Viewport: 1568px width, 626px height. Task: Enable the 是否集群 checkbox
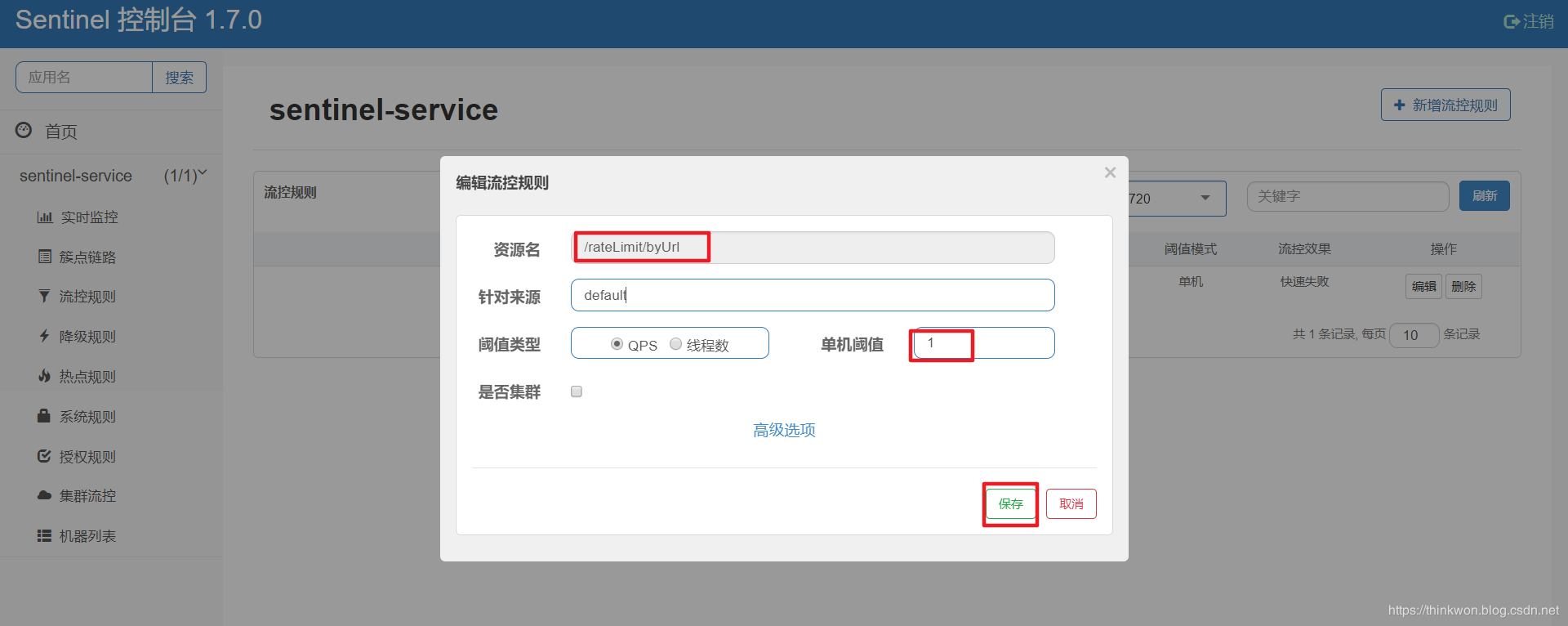(x=577, y=391)
